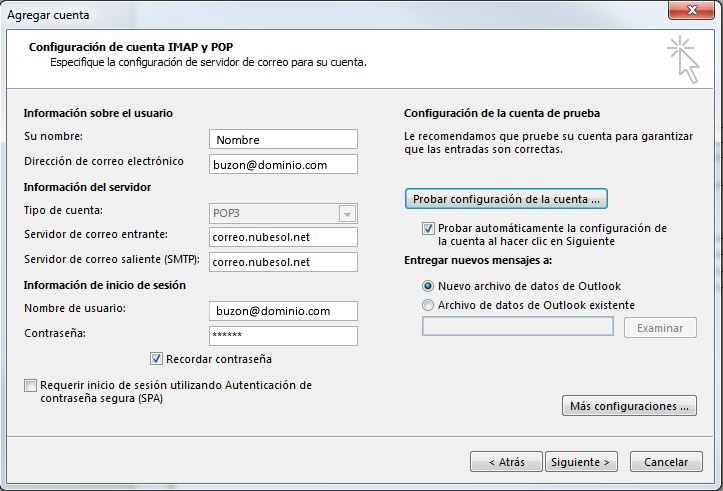Click the cursor wizard icon in header
This screenshot has width=723, height=491.
[683, 59]
